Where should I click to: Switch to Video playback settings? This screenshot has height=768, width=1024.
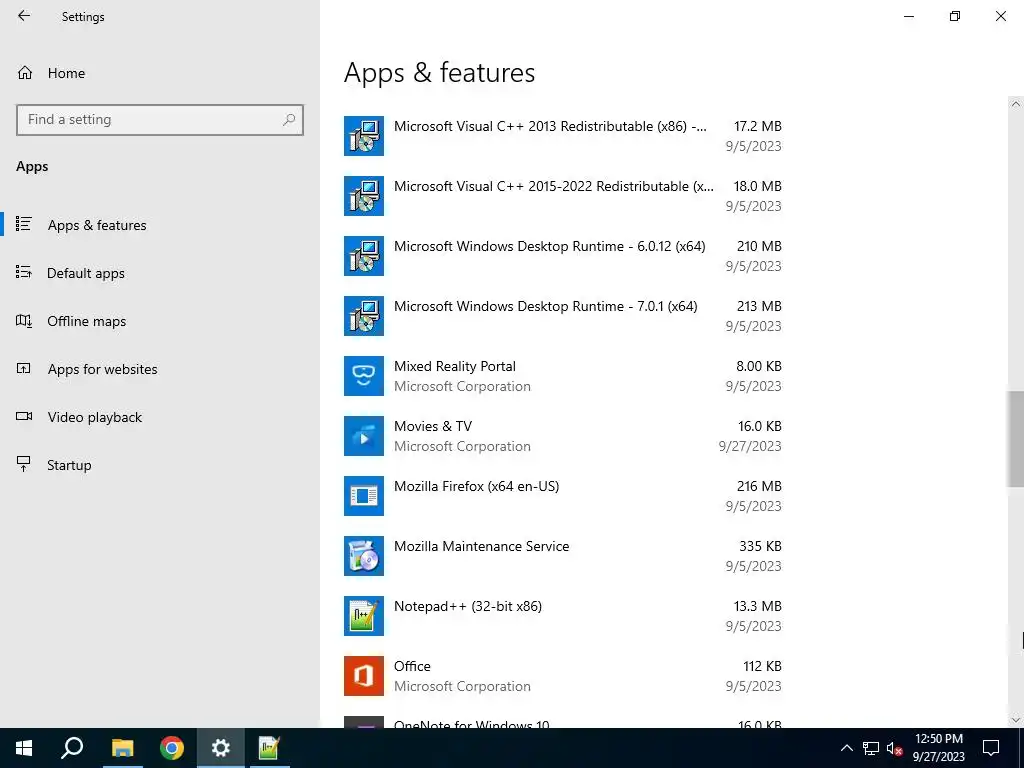pos(95,417)
